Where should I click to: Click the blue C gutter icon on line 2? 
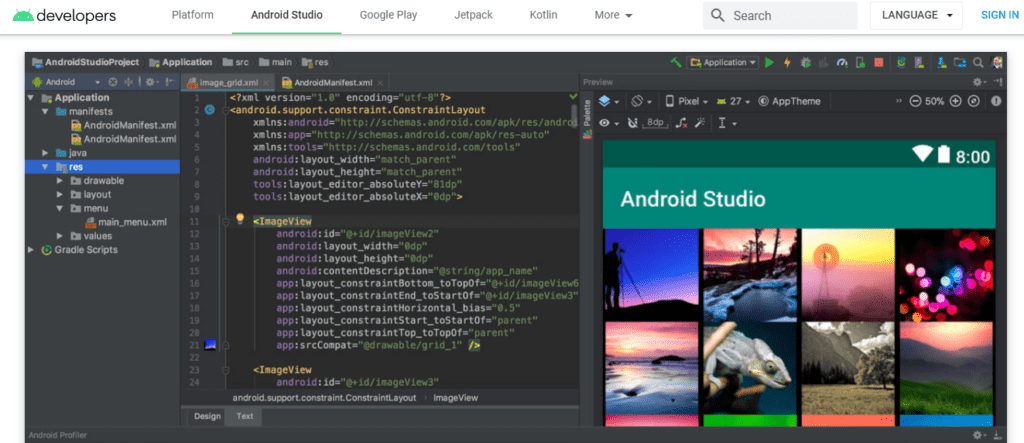[210, 110]
